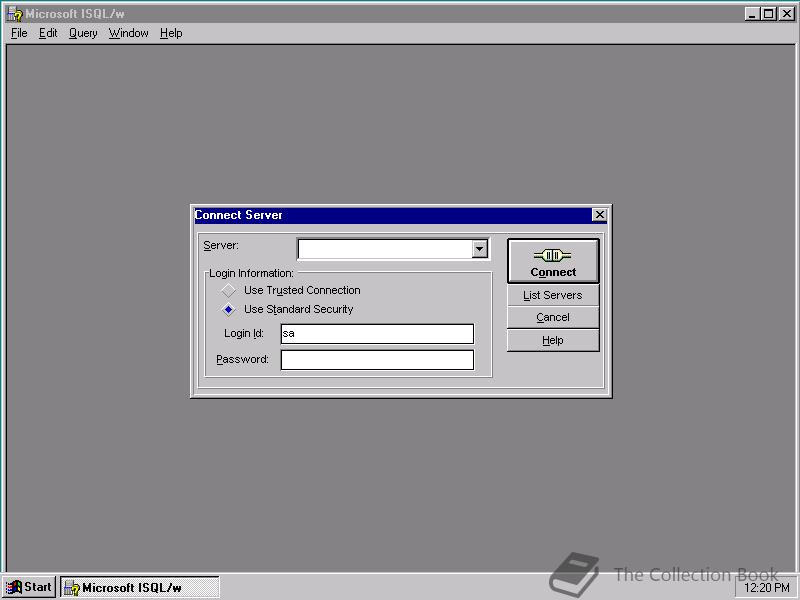
Task: Cancel the Connect Server dialog
Action: [553, 317]
